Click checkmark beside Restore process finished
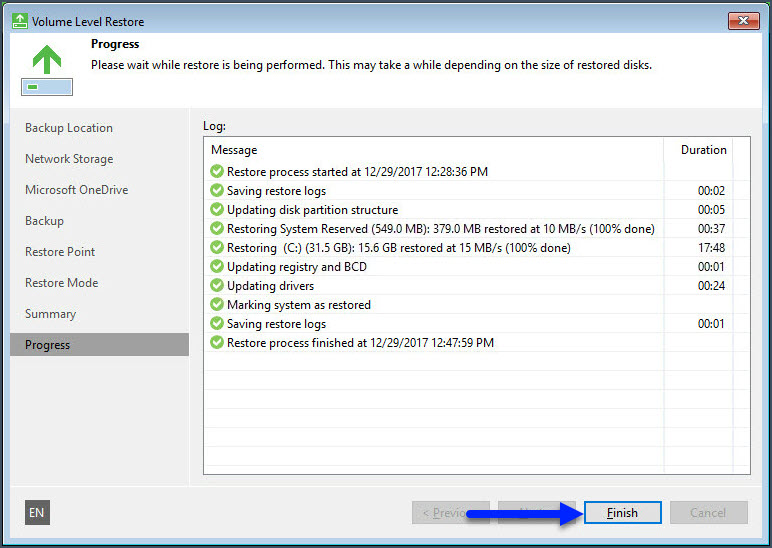This screenshot has width=772, height=548. click(217, 343)
